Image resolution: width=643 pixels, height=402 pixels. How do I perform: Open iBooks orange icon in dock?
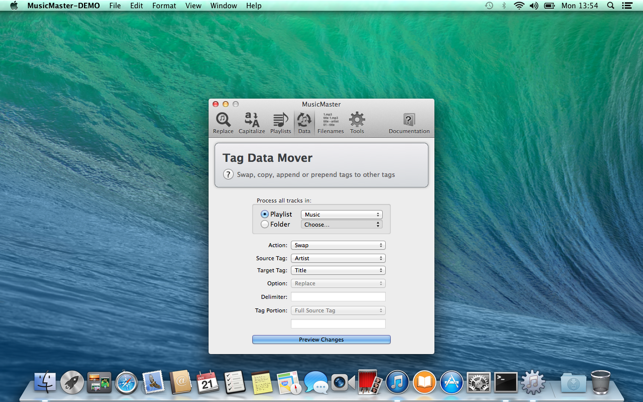[x=424, y=382]
